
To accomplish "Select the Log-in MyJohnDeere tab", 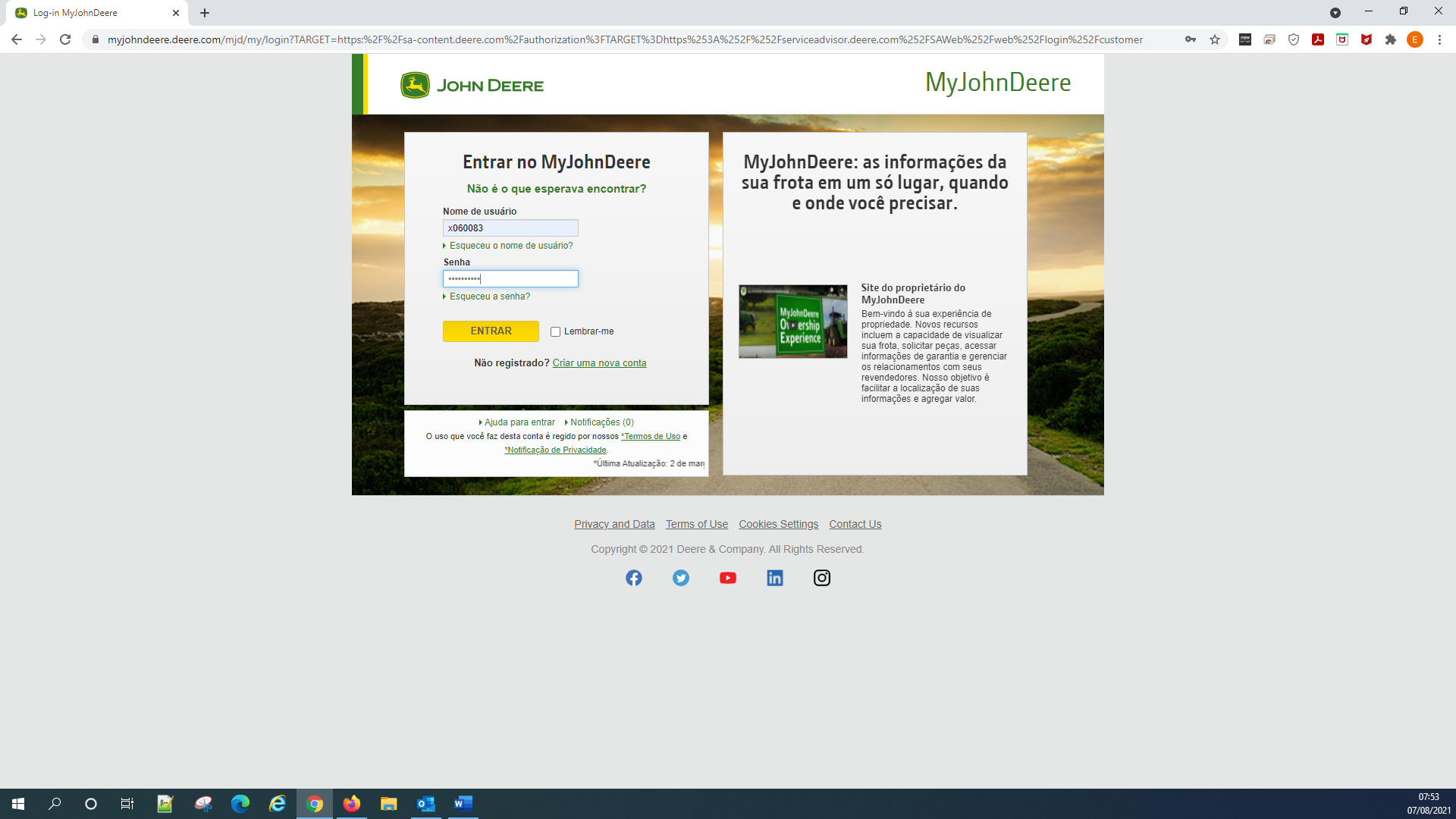I will click(x=91, y=13).
